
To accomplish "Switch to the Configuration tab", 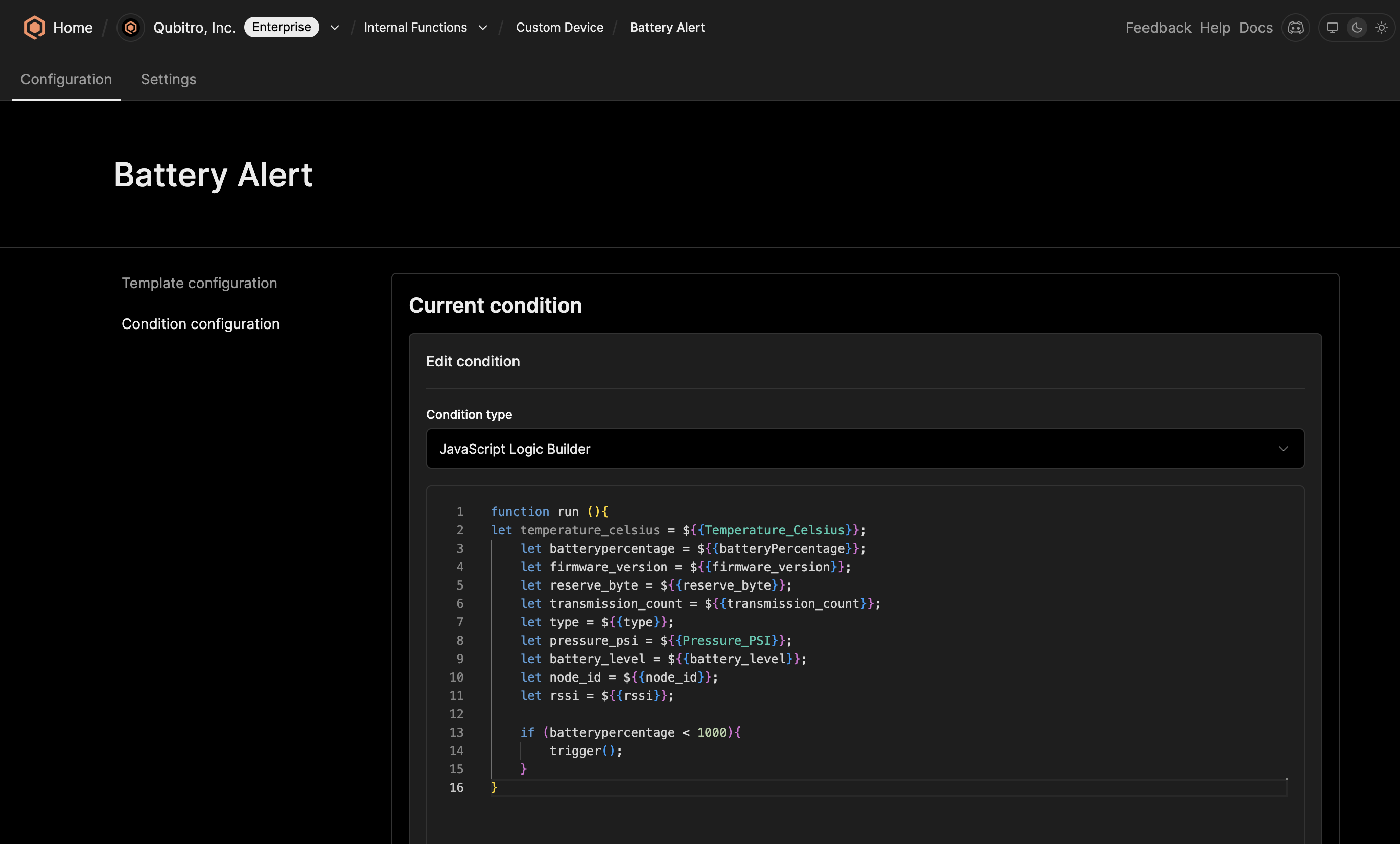I will pyautogui.click(x=66, y=79).
